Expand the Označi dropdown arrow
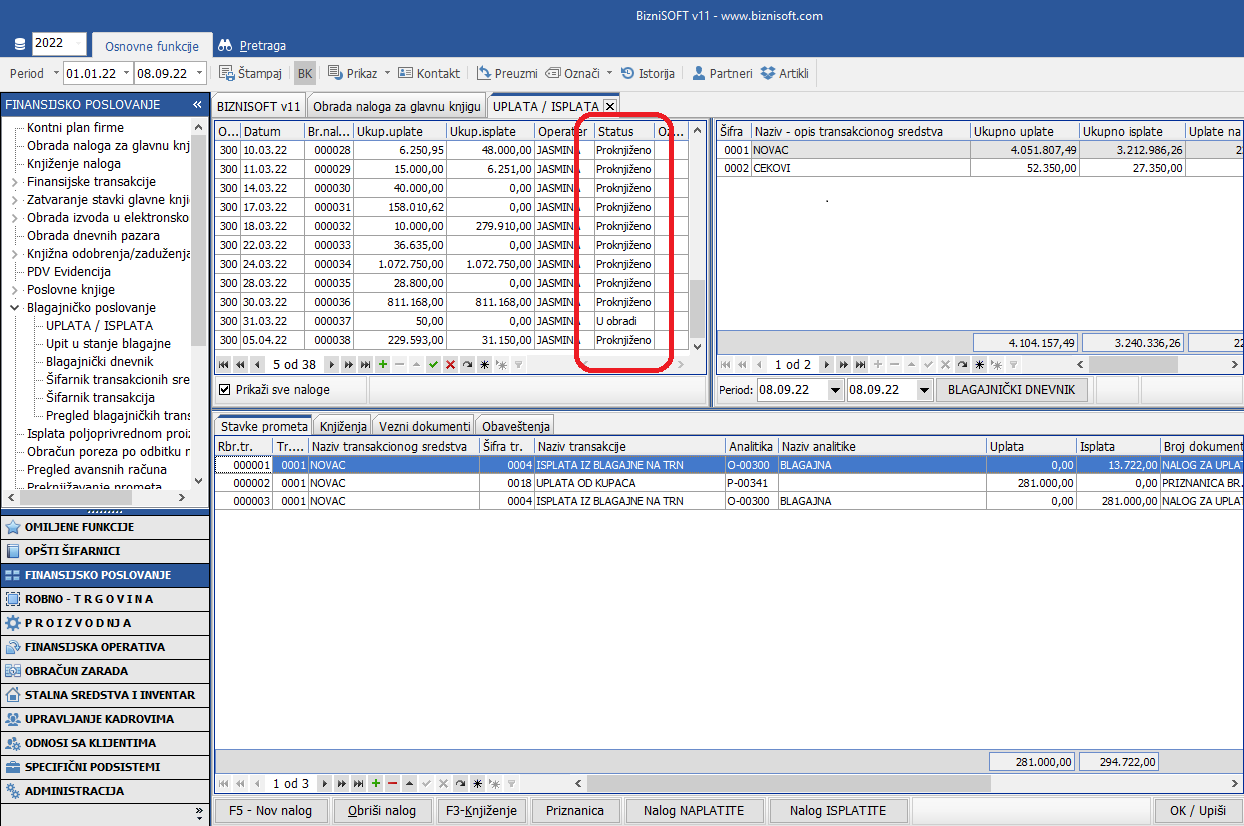Image resolution: width=1244 pixels, height=826 pixels. 609,73
